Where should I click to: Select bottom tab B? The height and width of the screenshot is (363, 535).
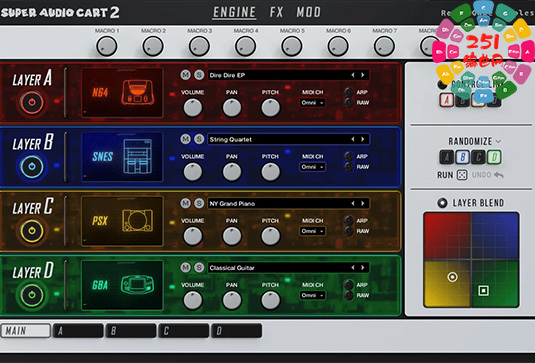131,331
